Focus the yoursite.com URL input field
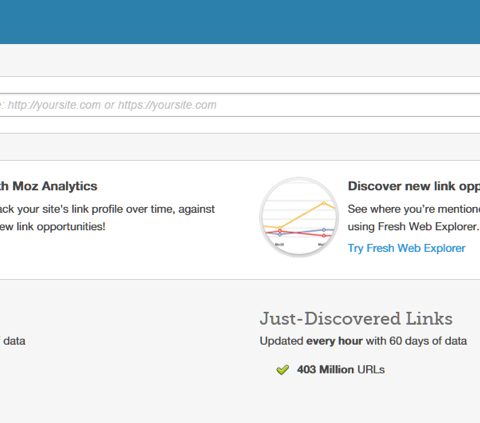Viewport: 480px width, 423px height. [240, 105]
